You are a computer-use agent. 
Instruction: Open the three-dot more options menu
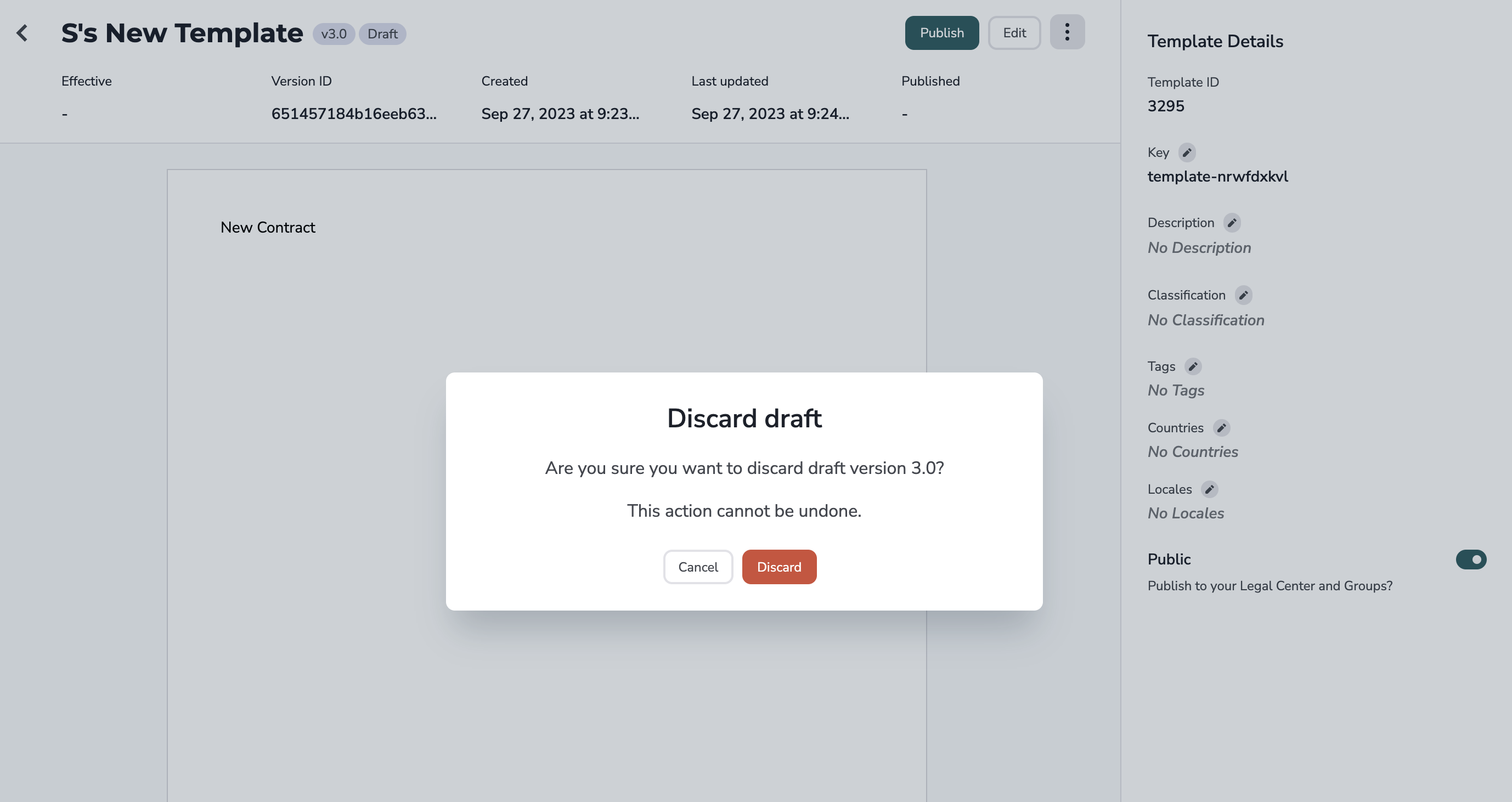[x=1067, y=32]
